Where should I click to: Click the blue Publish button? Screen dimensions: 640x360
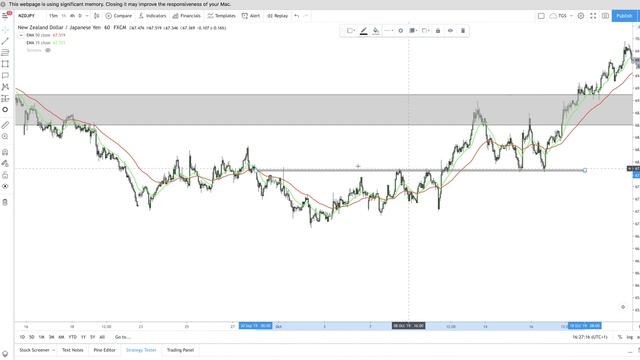pyautogui.click(x=624, y=16)
